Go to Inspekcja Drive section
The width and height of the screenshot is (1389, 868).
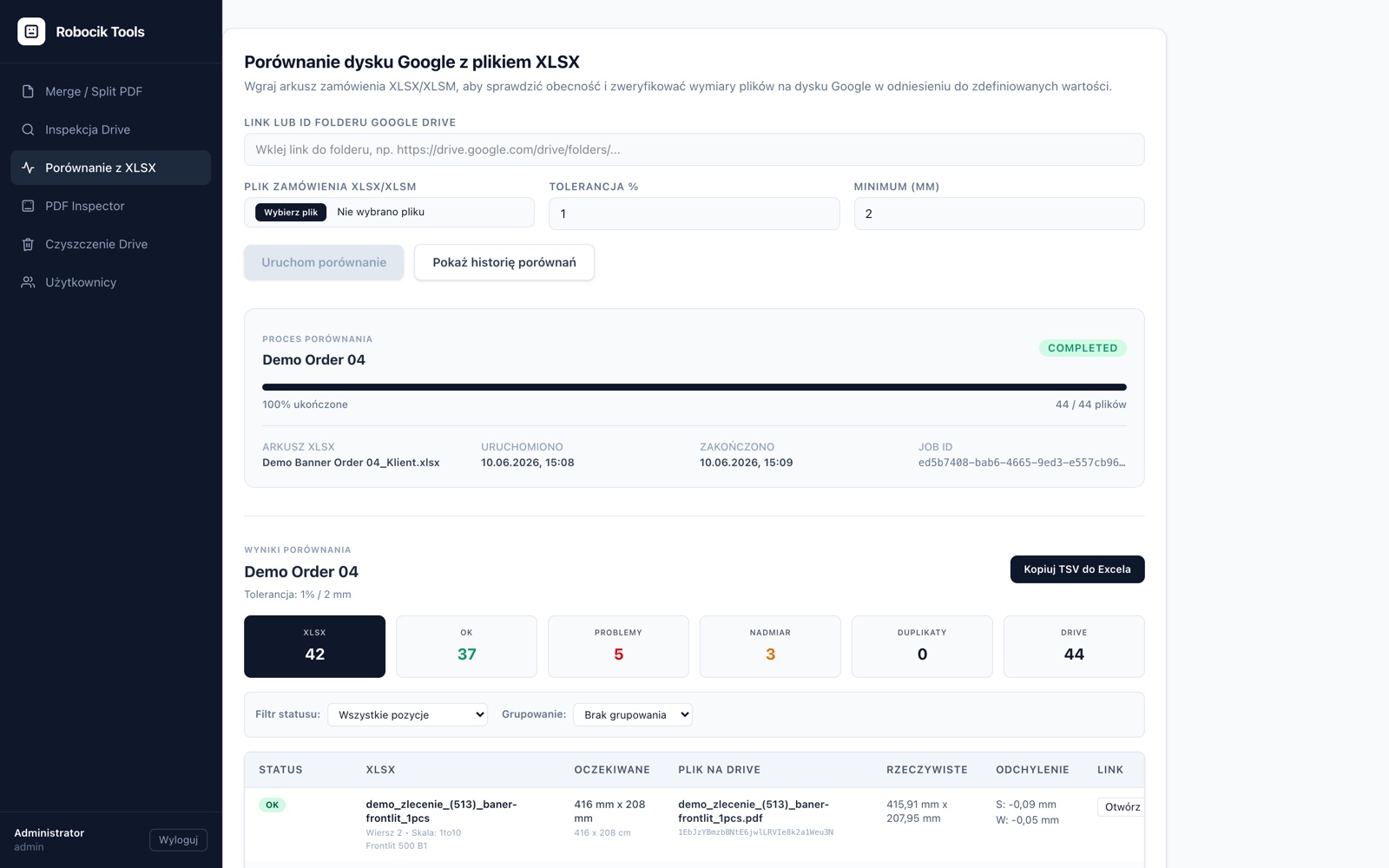point(110,129)
